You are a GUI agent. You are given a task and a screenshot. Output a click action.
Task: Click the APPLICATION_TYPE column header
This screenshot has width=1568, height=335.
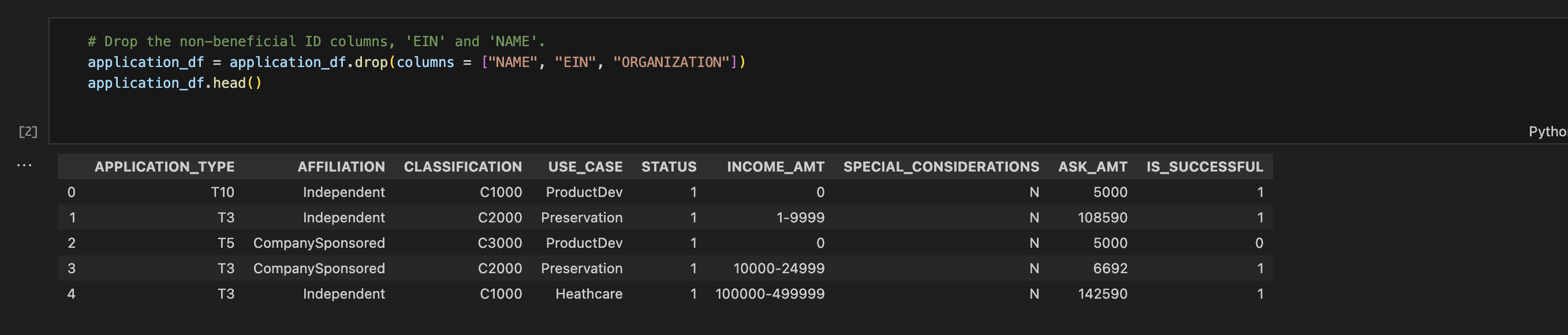pyautogui.click(x=165, y=167)
